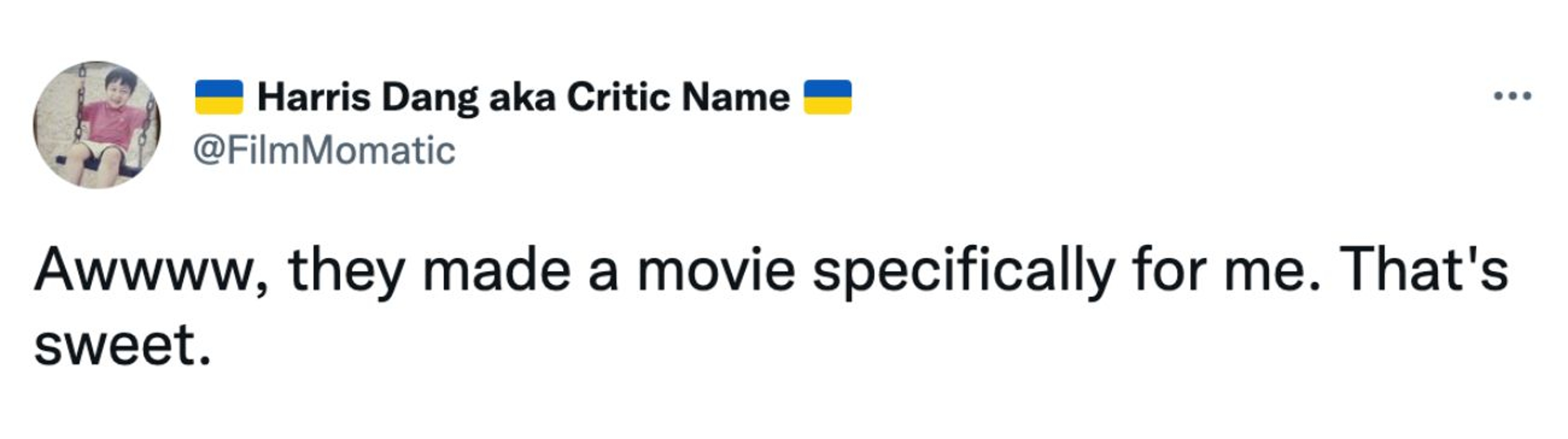Click the profile avatar of Harris Dang

98,125
